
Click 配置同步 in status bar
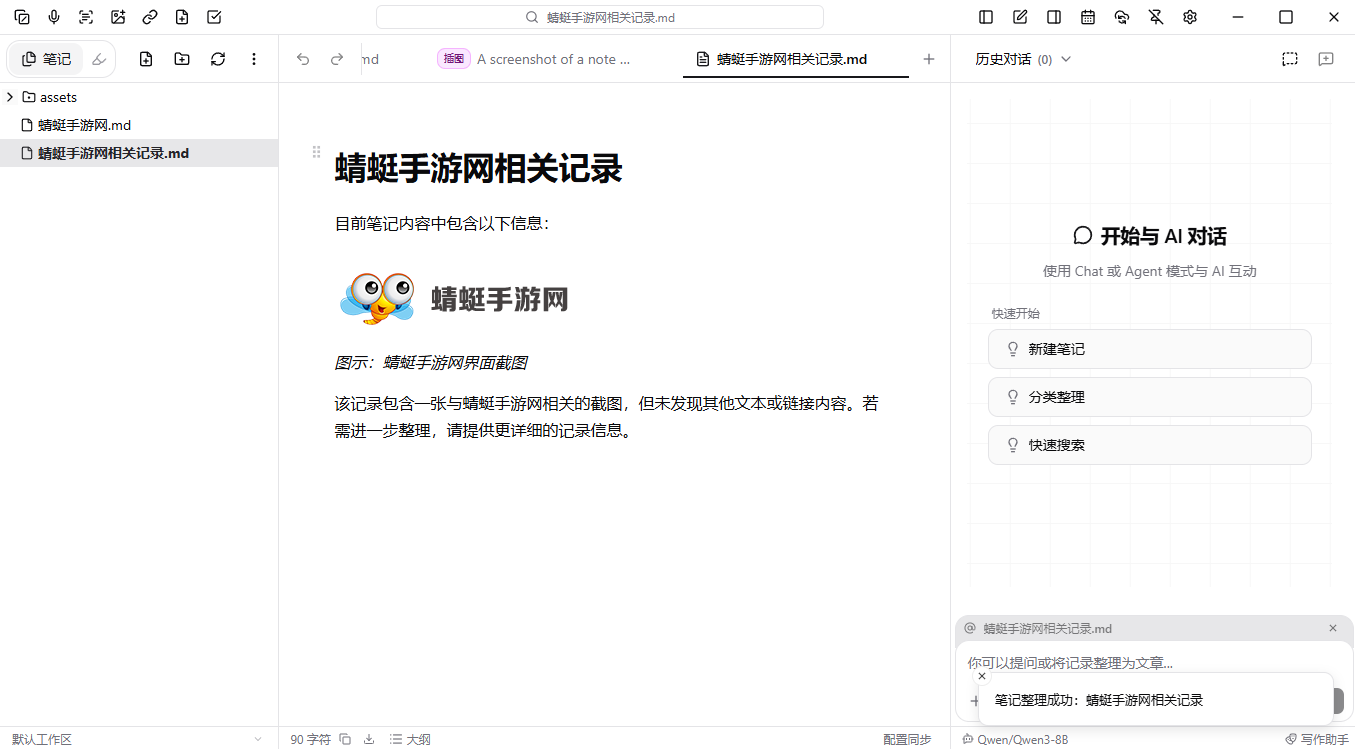[x=907, y=739]
